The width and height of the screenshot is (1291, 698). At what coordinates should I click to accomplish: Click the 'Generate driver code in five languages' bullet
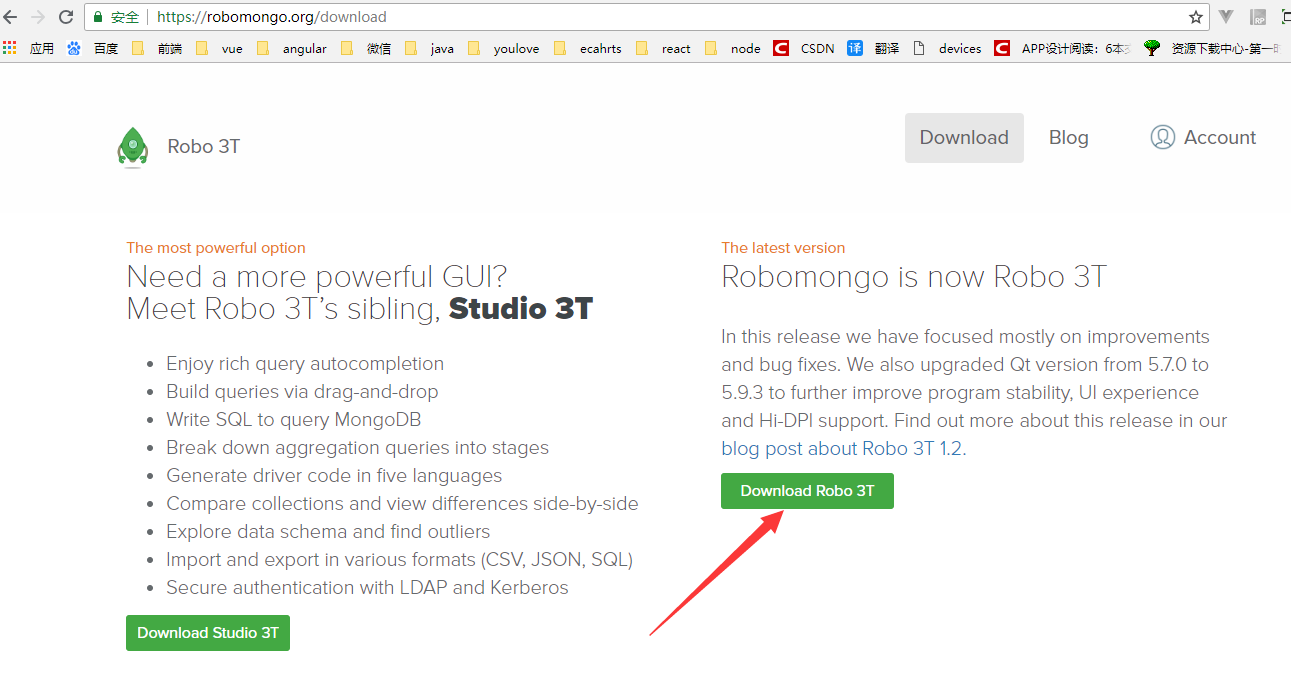pos(334,476)
